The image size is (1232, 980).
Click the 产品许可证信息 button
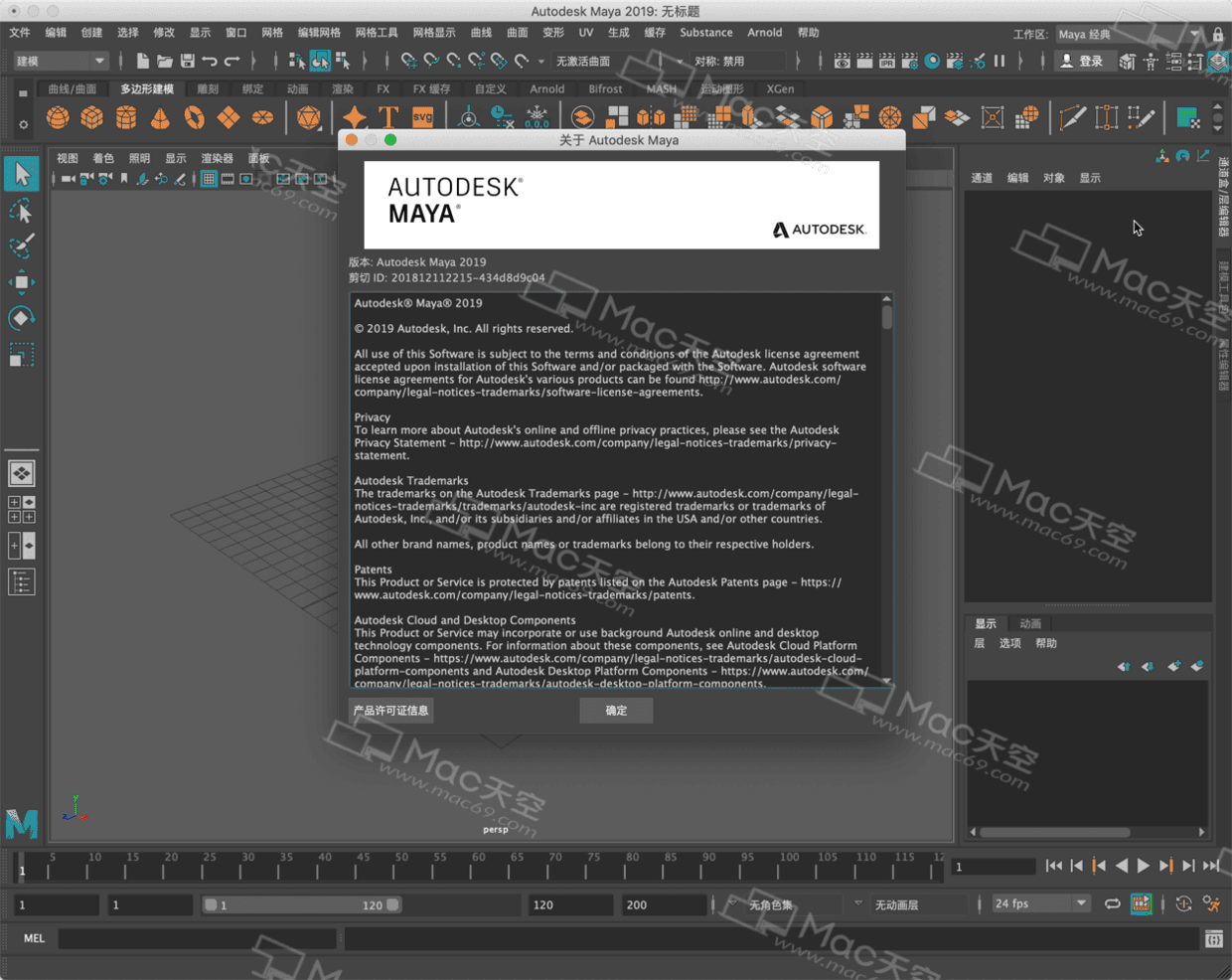click(x=391, y=711)
